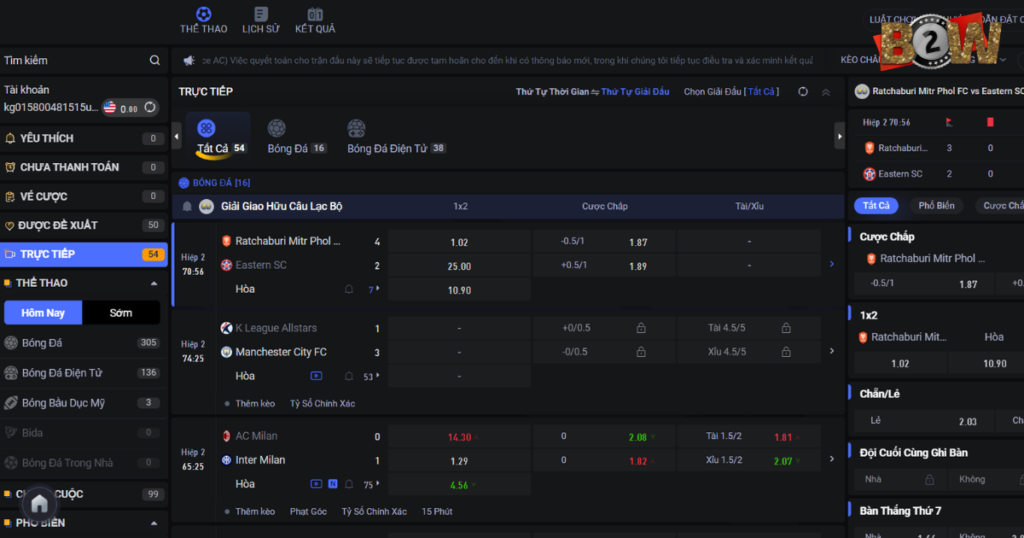Bet Inter Milan win at 1.29
This screenshot has height=538, width=1024.
(x=459, y=461)
